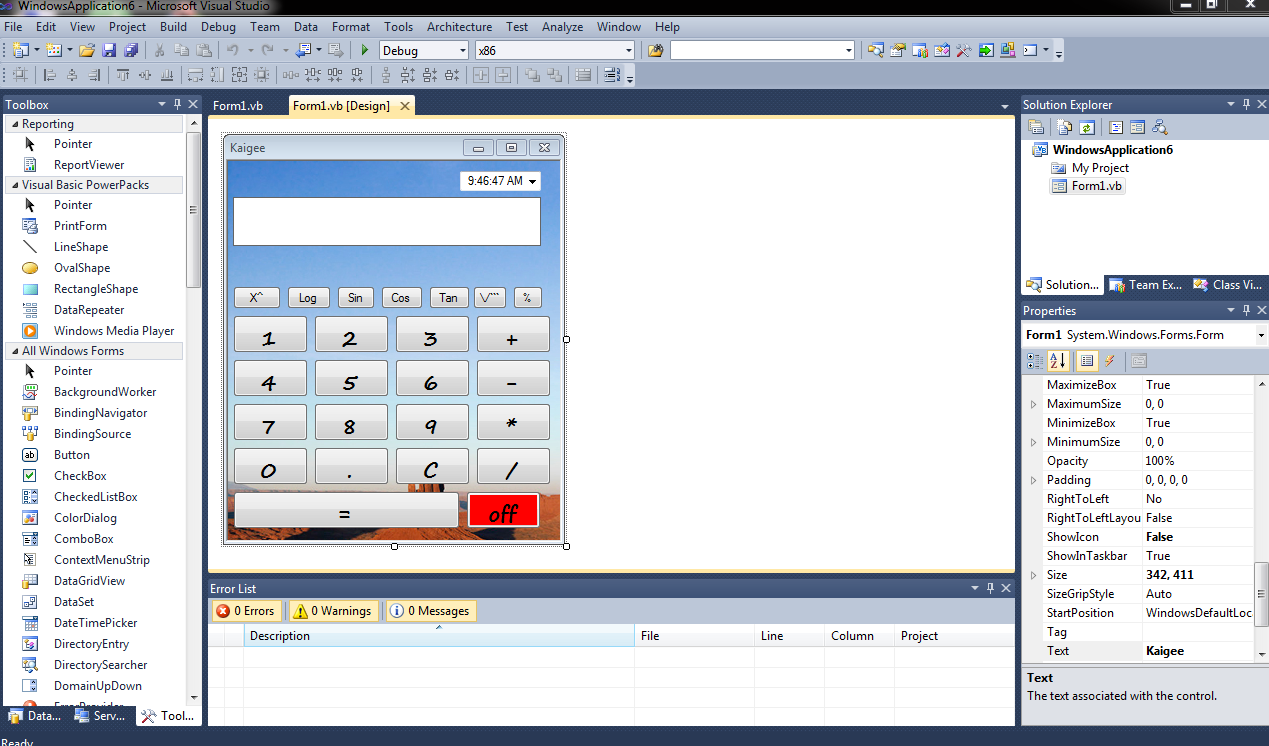Toggle the 0 Errors filter in Error List
1269x746 pixels.
click(x=245, y=610)
